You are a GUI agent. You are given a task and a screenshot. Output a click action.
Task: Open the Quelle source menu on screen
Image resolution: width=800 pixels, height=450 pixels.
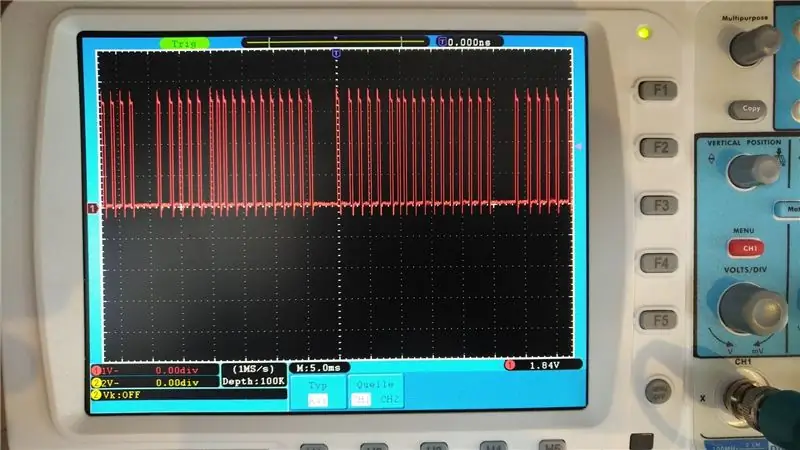(x=376, y=391)
